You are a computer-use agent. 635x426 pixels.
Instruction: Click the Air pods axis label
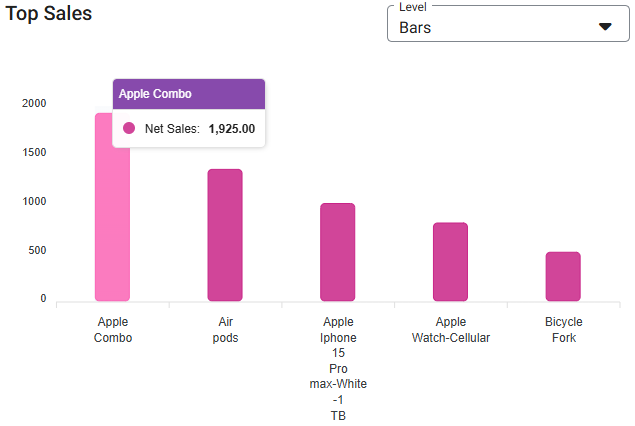(225, 330)
